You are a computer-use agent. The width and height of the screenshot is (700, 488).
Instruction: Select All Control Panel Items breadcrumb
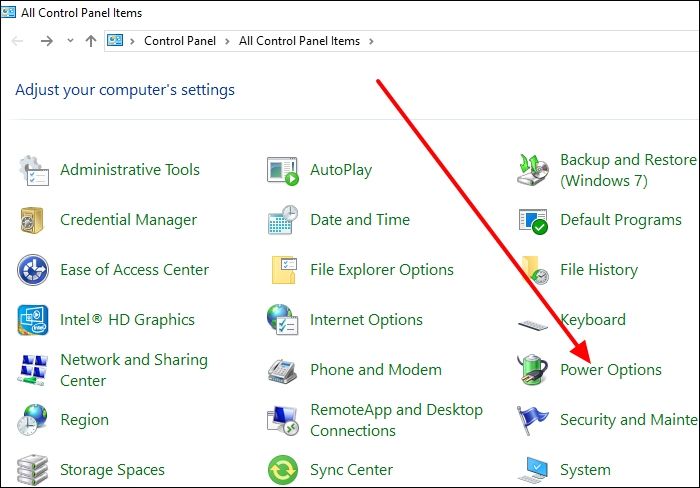point(300,41)
